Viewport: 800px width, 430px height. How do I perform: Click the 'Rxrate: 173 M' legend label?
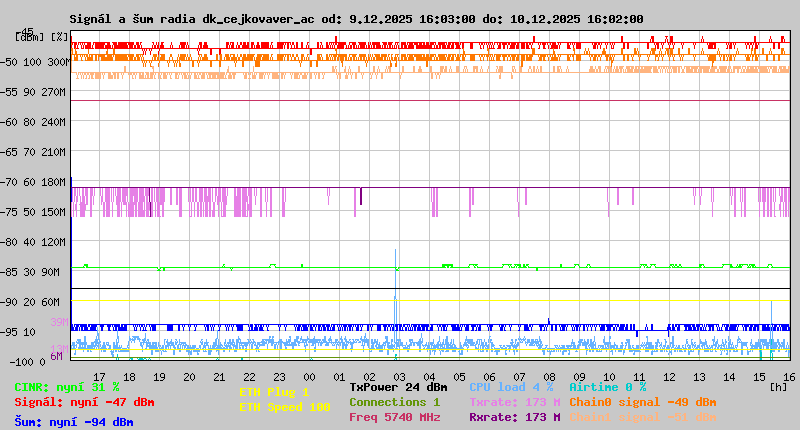click(515, 417)
